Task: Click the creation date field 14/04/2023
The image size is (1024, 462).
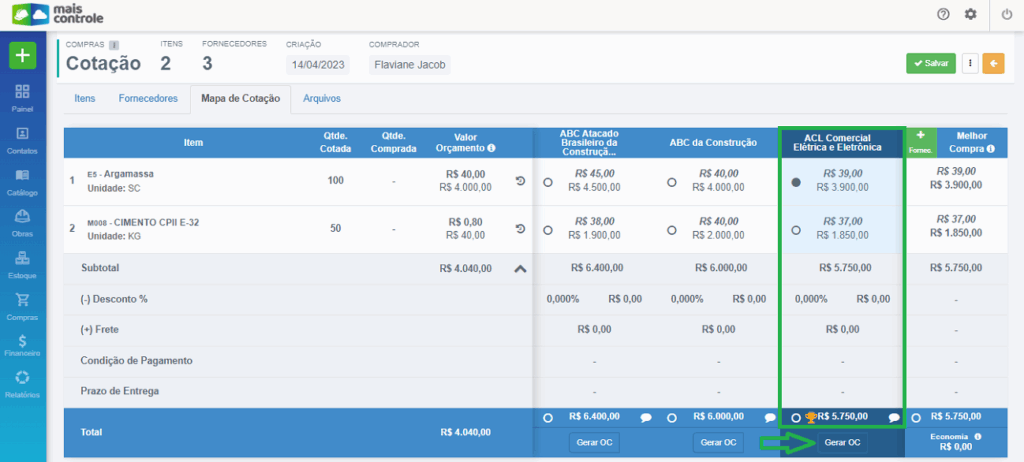Action: pyautogui.click(x=316, y=65)
